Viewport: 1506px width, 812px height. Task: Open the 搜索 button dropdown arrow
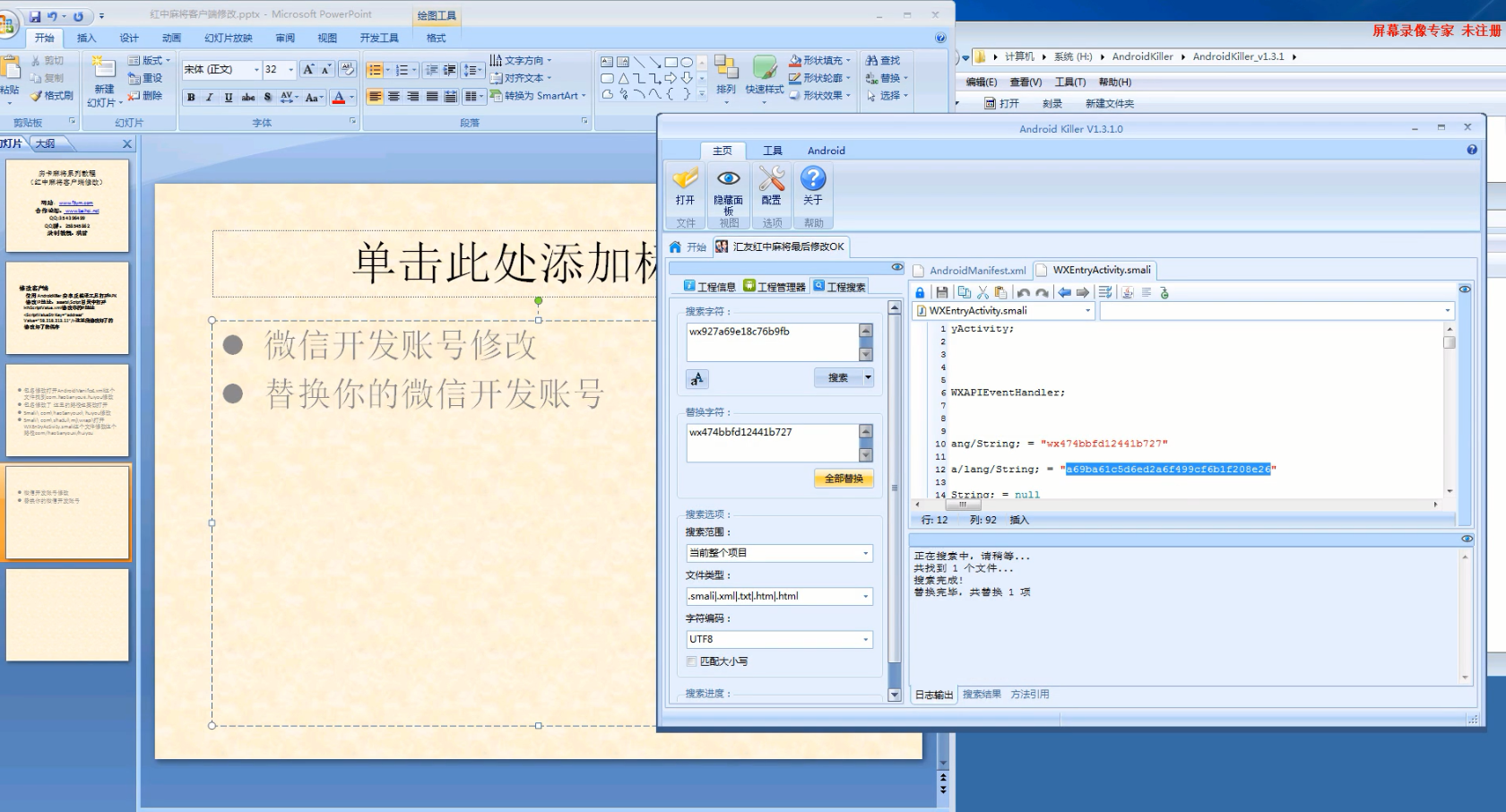coord(868,378)
